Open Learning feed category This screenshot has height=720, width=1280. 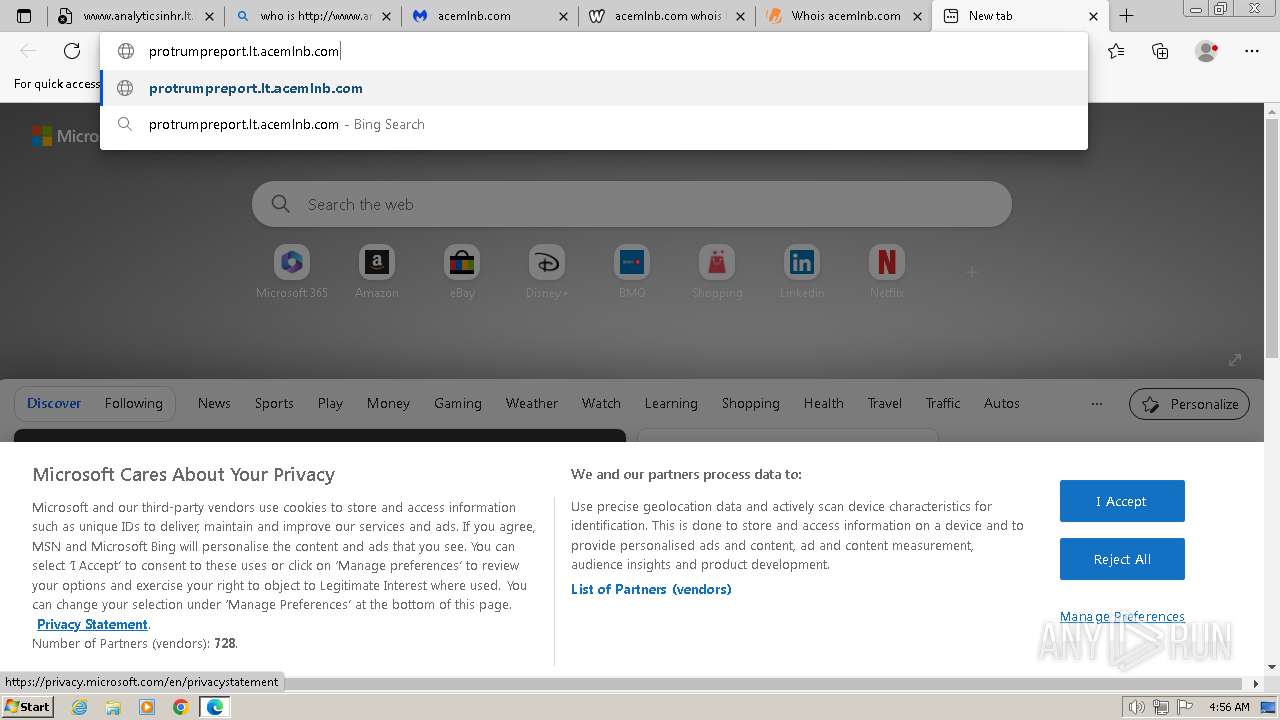pos(671,403)
